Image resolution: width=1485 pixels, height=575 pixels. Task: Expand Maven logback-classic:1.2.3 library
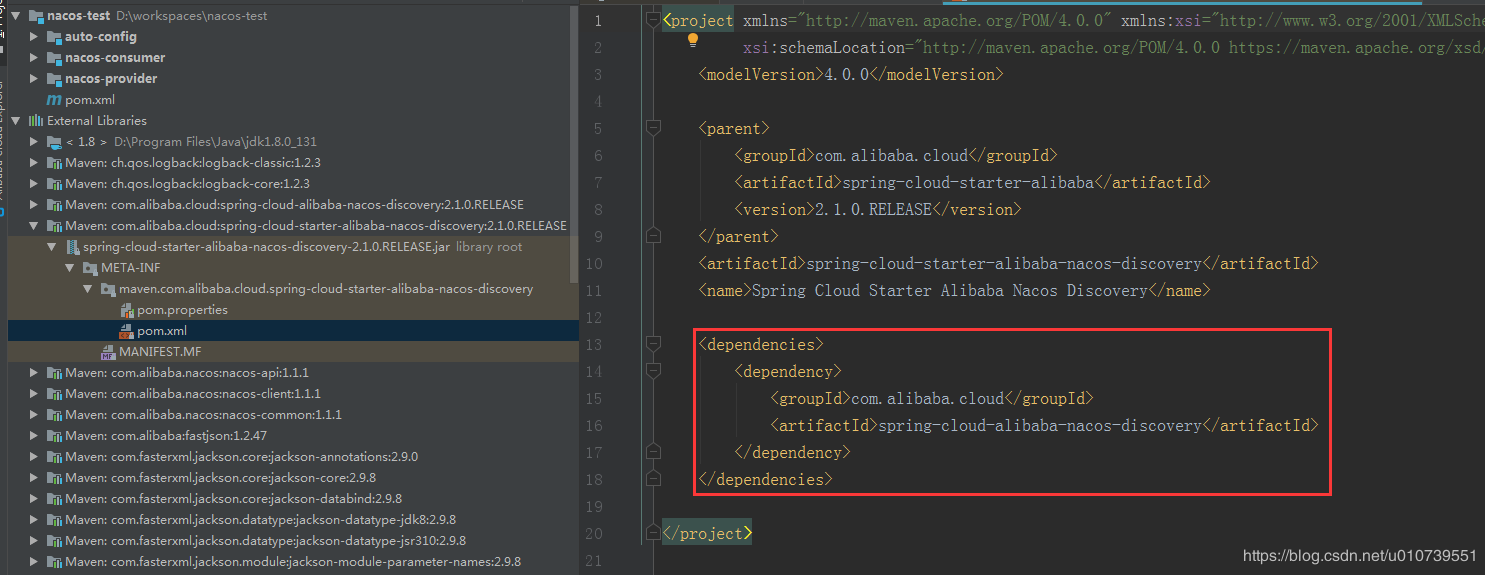coord(34,163)
